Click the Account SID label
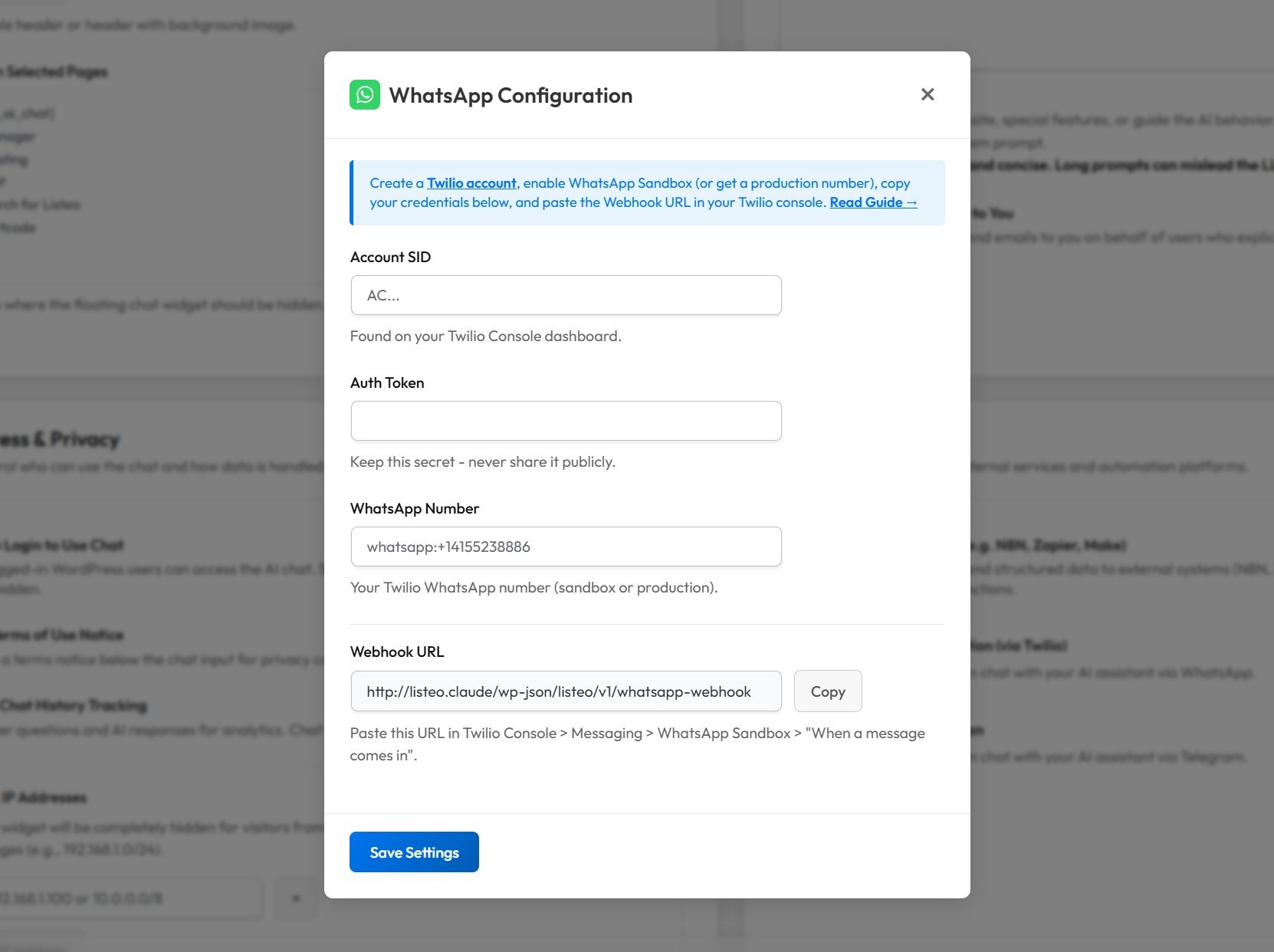This screenshot has width=1274, height=952. [390, 258]
